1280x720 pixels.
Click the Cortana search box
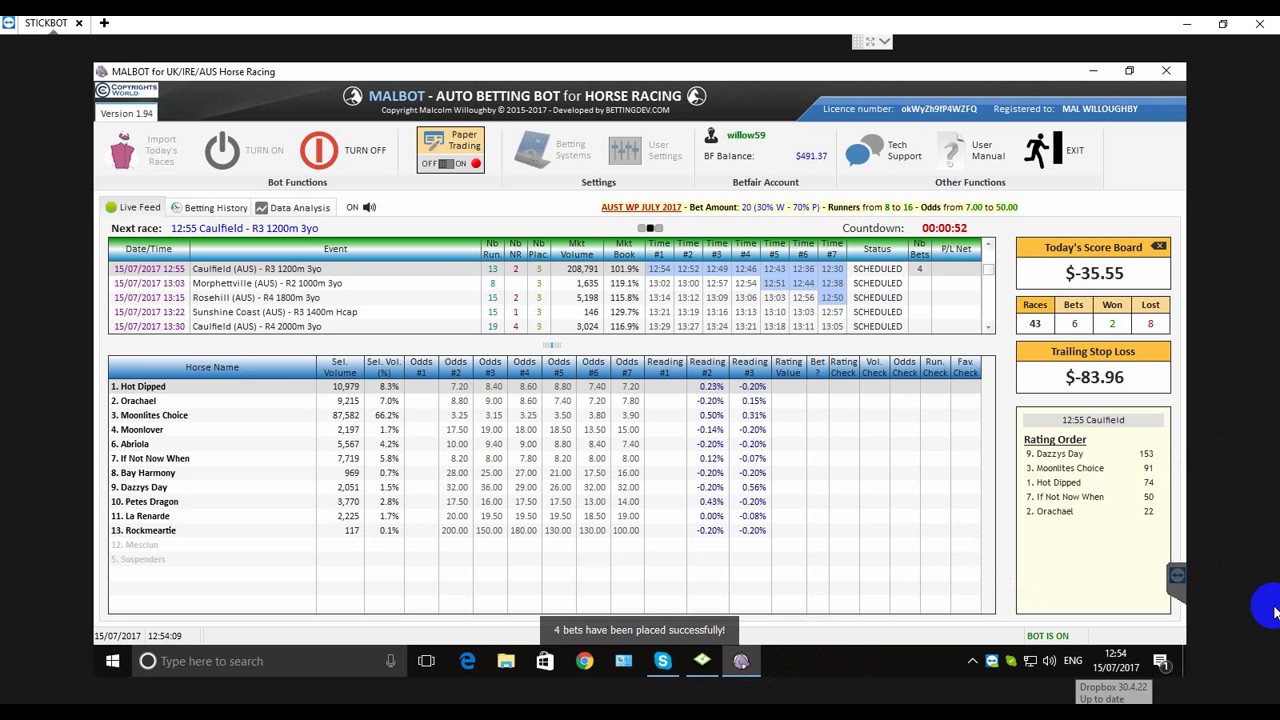(268, 661)
